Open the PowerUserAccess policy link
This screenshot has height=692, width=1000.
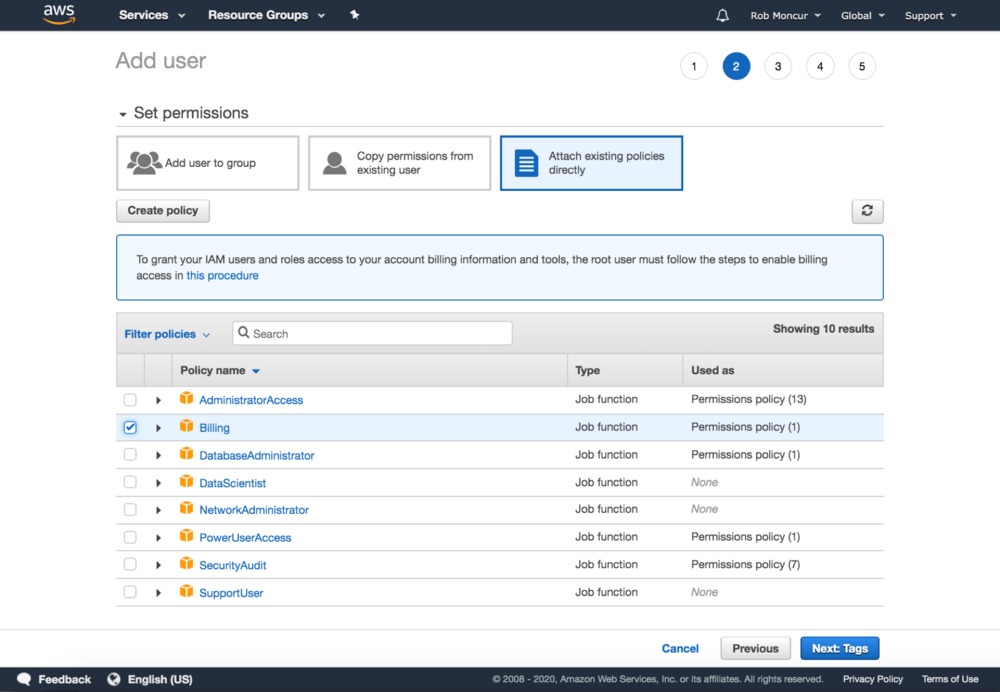[x=245, y=538]
